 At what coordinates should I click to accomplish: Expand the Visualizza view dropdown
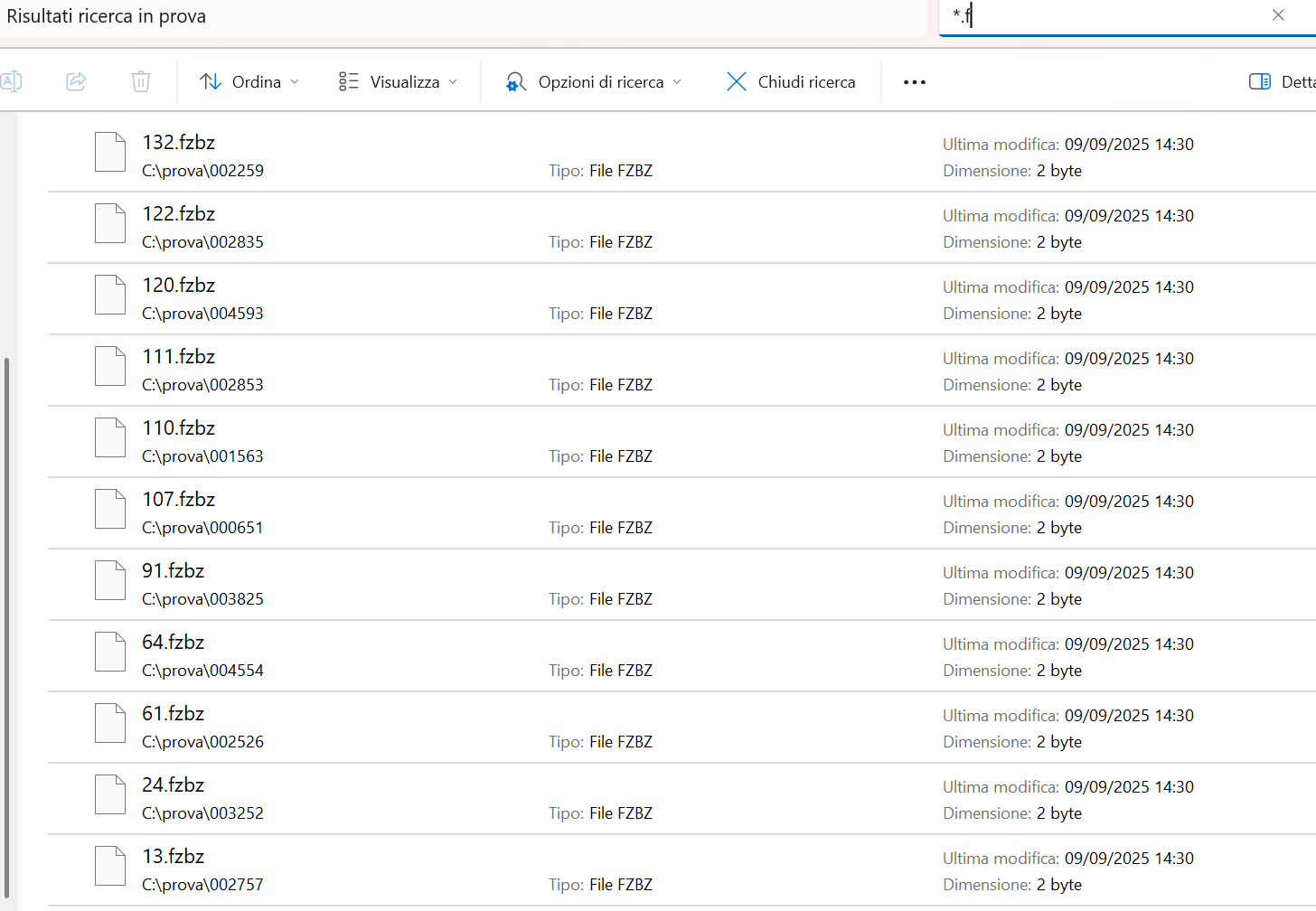(x=398, y=82)
